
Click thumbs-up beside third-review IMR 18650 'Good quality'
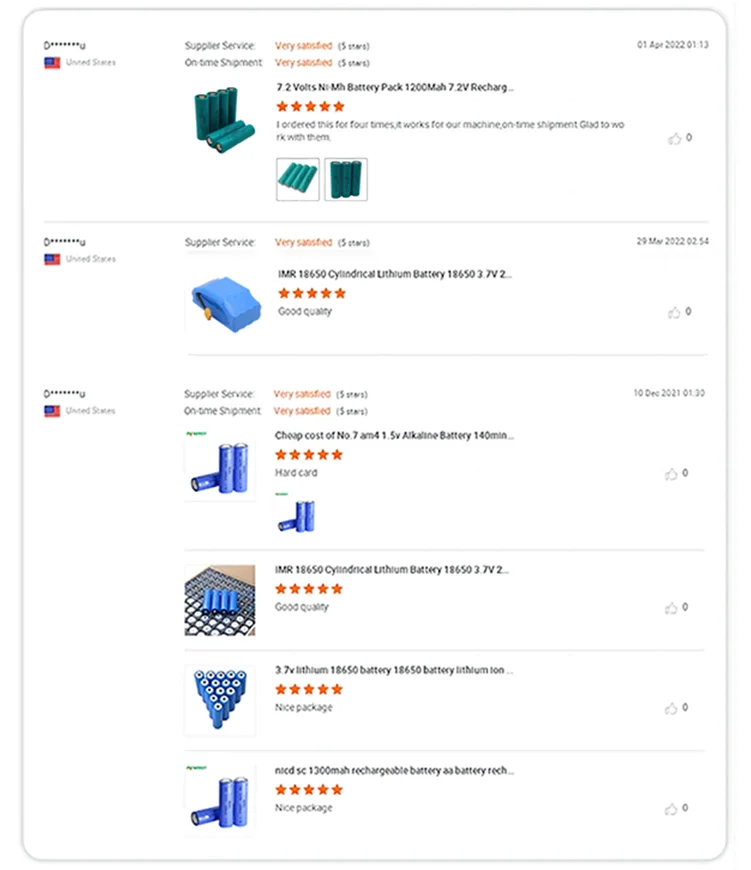pyautogui.click(x=671, y=608)
